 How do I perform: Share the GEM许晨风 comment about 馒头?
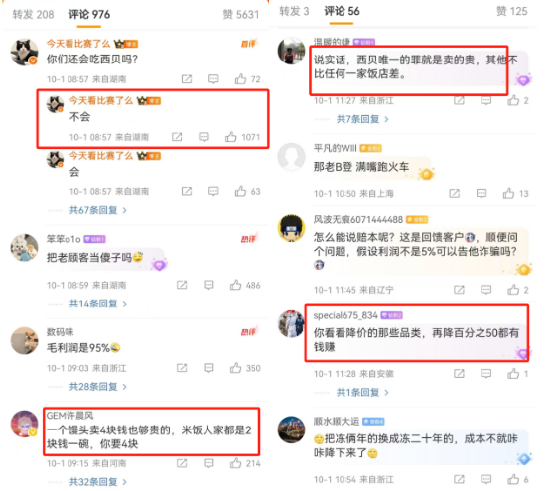coord(182,463)
